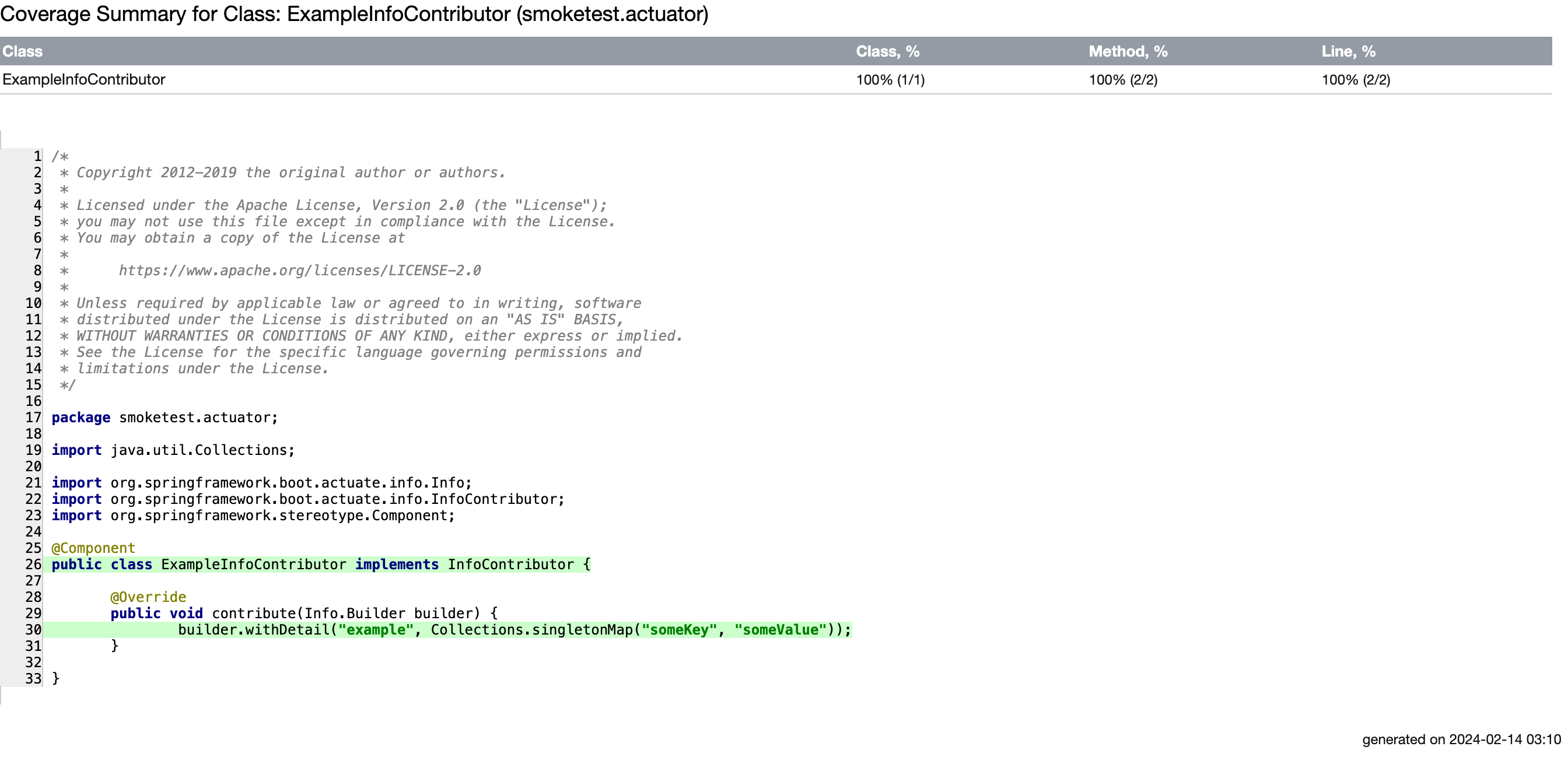This screenshot has height=778, width=1568.
Task: Click the generated on timestamp footer
Action: [x=1461, y=739]
